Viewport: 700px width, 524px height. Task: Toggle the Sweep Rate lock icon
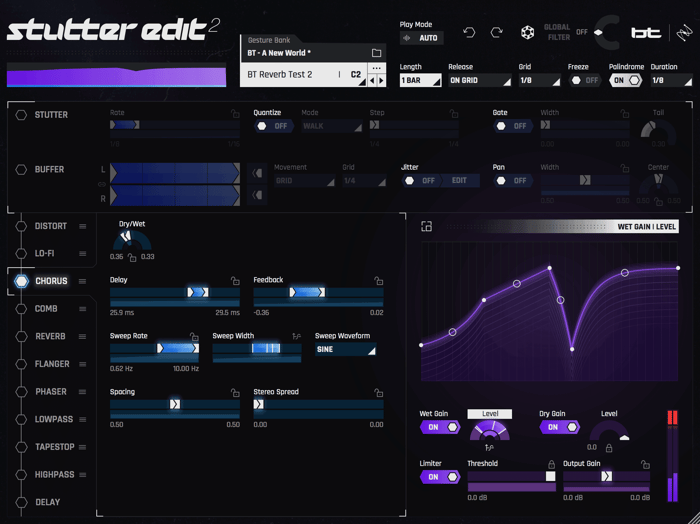click(194, 337)
